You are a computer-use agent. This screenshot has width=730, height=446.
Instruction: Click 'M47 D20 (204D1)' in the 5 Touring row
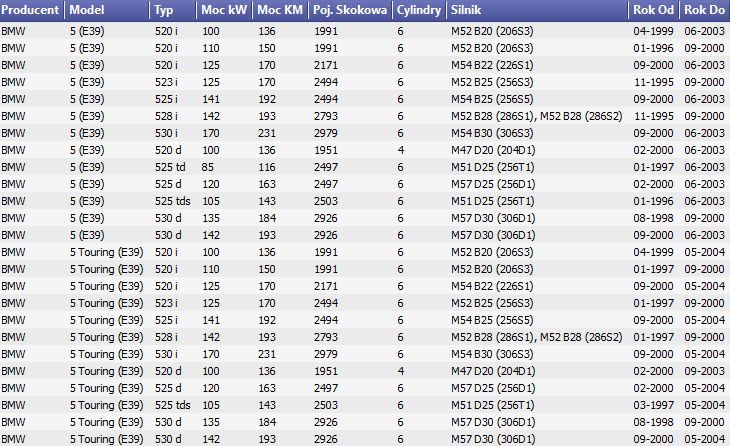[493, 371]
